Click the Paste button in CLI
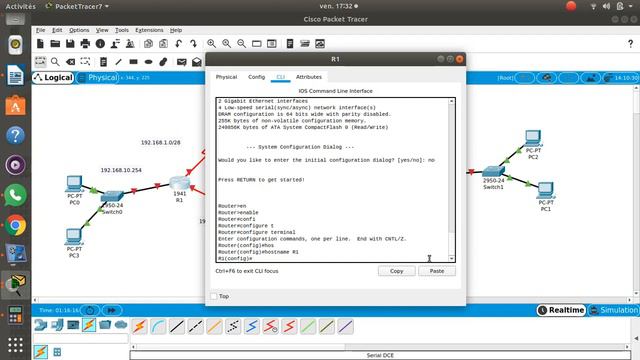Viewport: 640px width, 360px height. [x=437, y=271]
